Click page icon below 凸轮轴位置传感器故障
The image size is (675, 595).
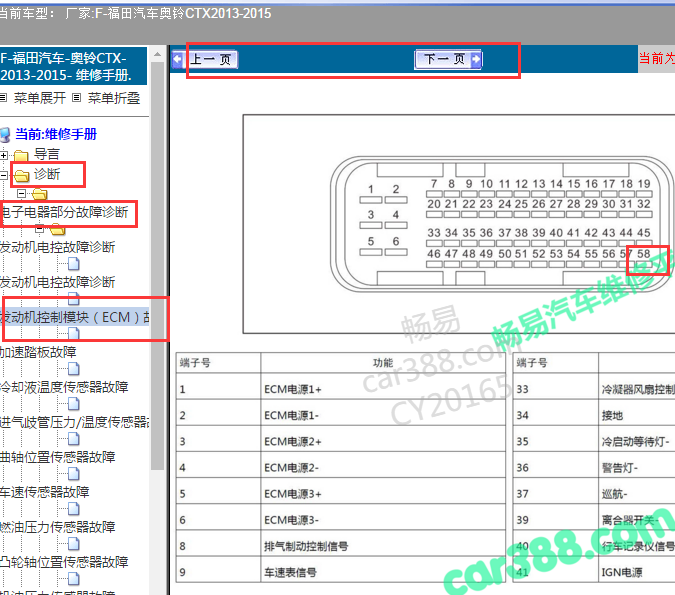[x=74, y=579]
